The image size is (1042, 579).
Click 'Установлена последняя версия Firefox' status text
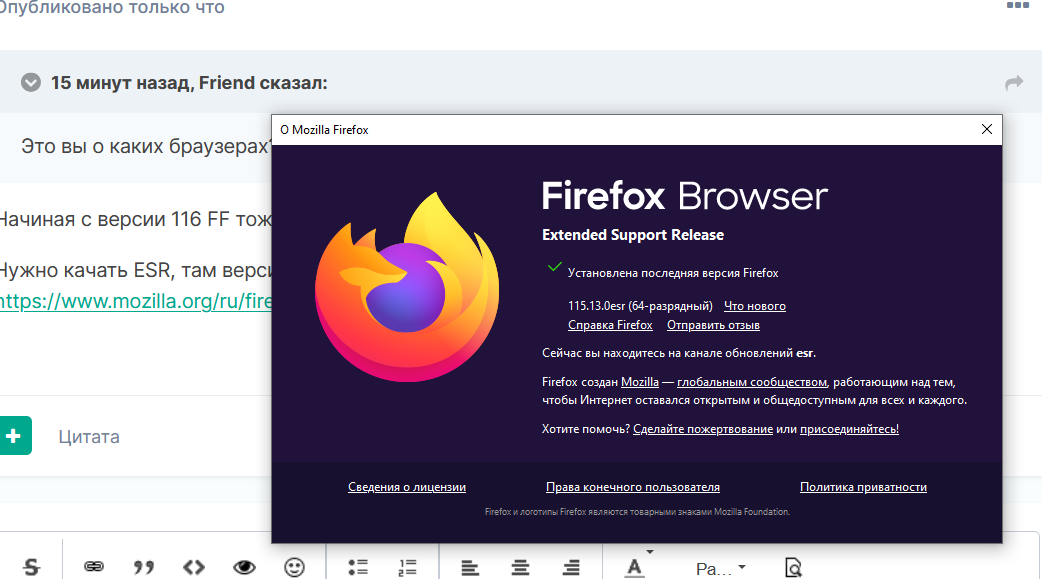673,273
